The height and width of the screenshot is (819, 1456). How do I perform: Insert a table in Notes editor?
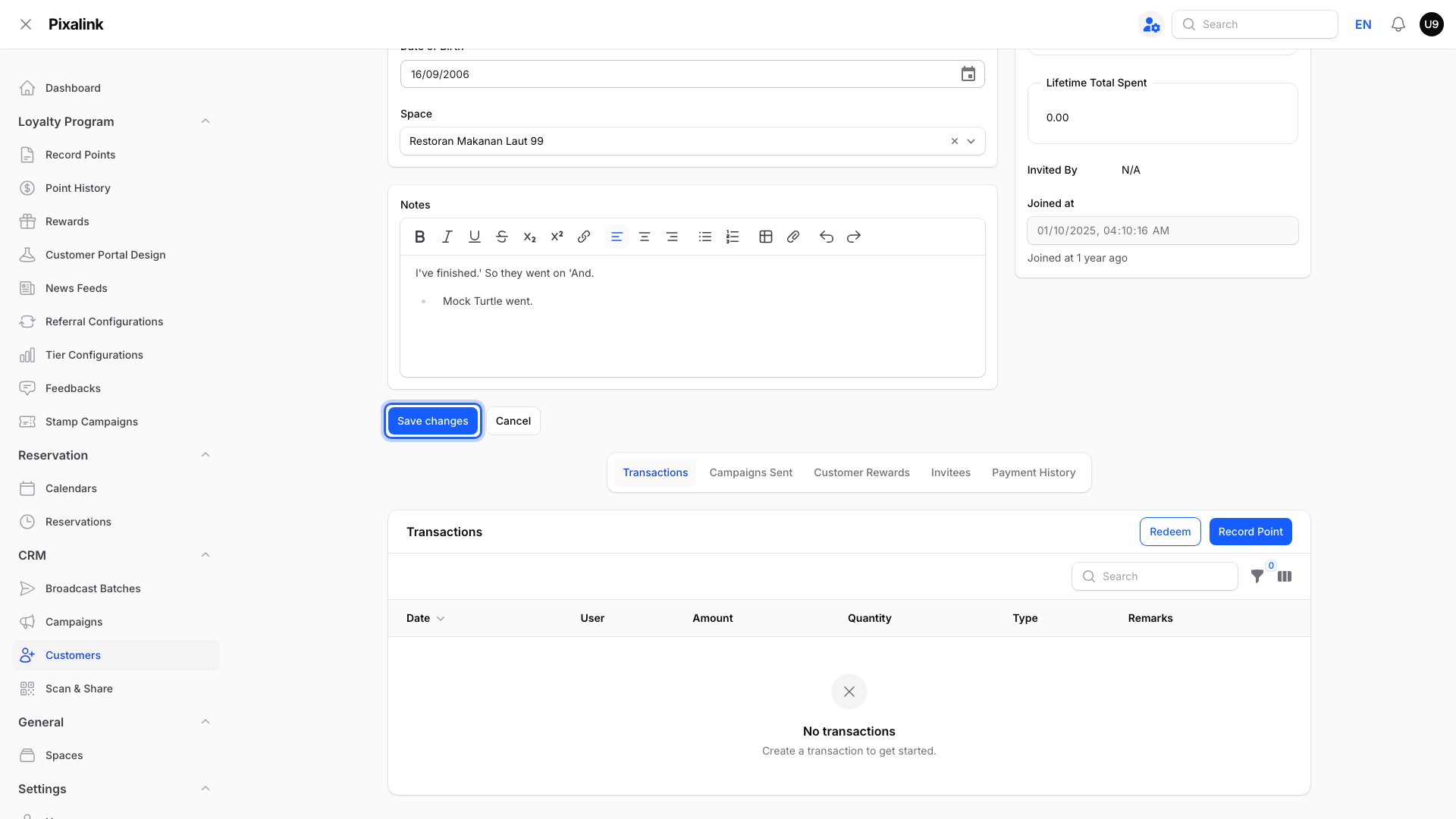(x=765, y=237)
